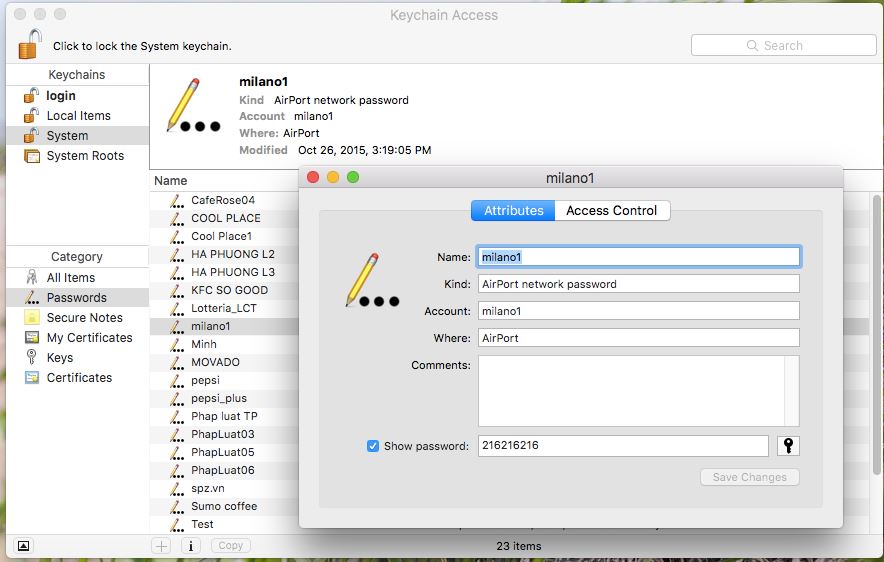Click the Save Changes button

749,477
